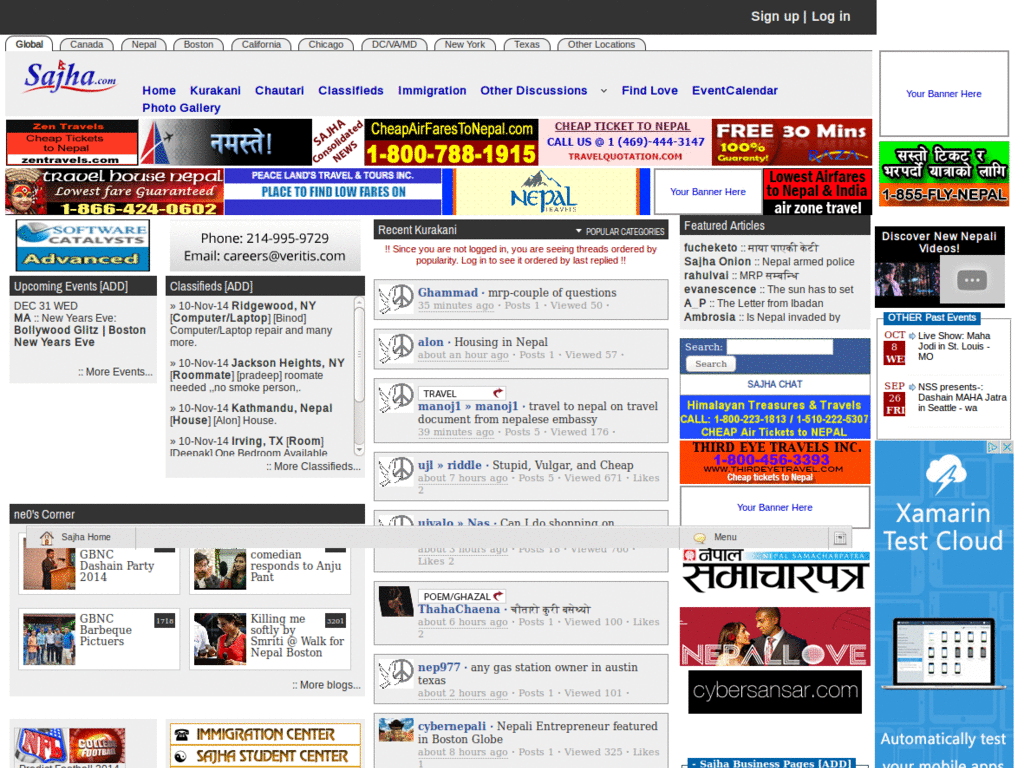Click the red arrow on POEM/GHAZAL tag
The width and height of the screenshot is (1024, 768).
(x=498, y=596)
